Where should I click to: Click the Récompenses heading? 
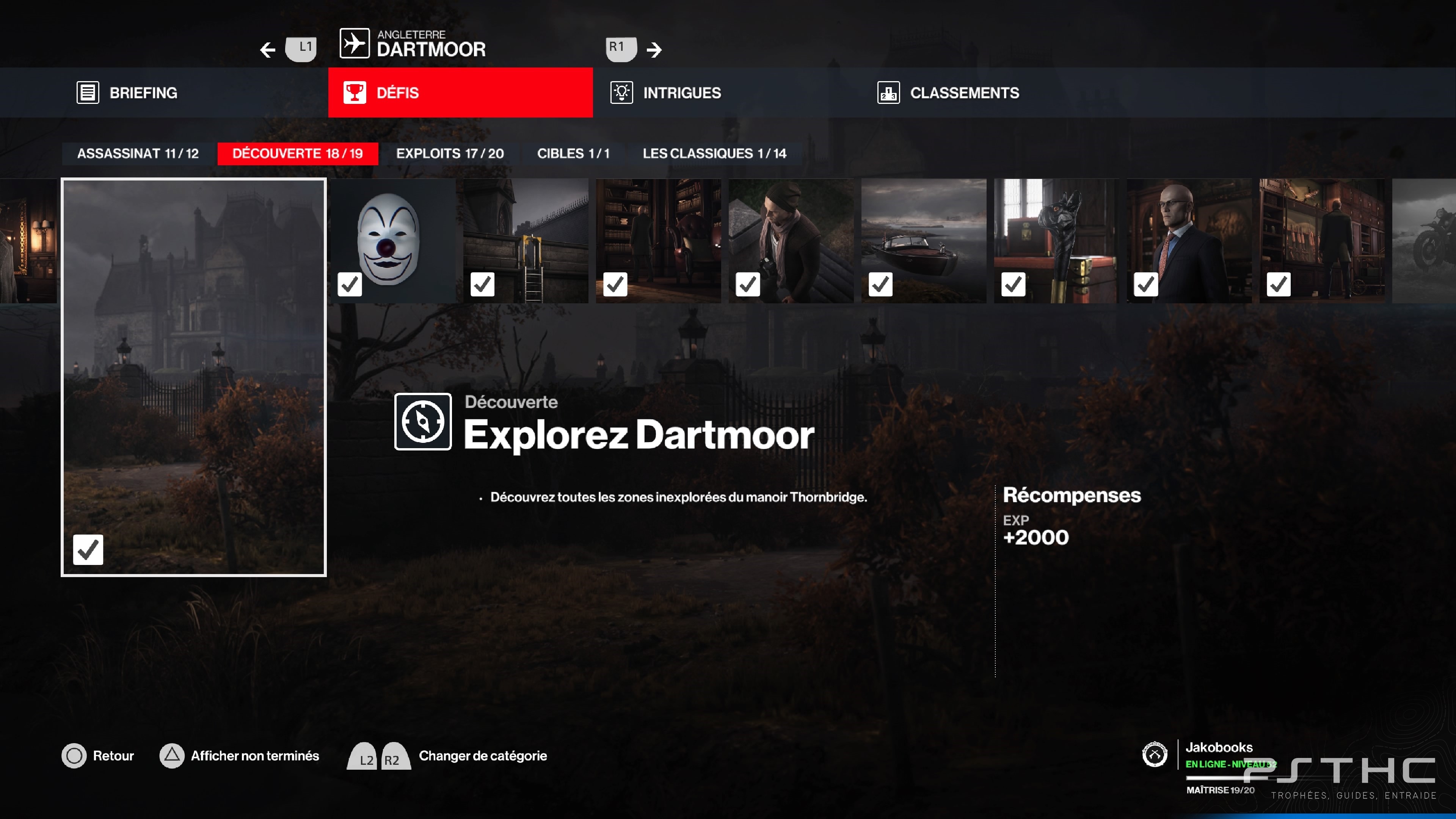1072,495
